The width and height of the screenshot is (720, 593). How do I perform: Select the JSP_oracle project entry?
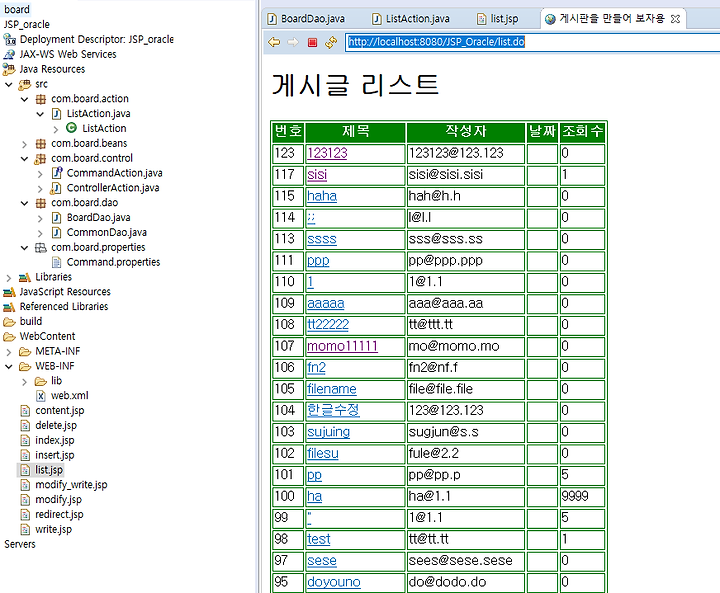(x=27, y=24)
